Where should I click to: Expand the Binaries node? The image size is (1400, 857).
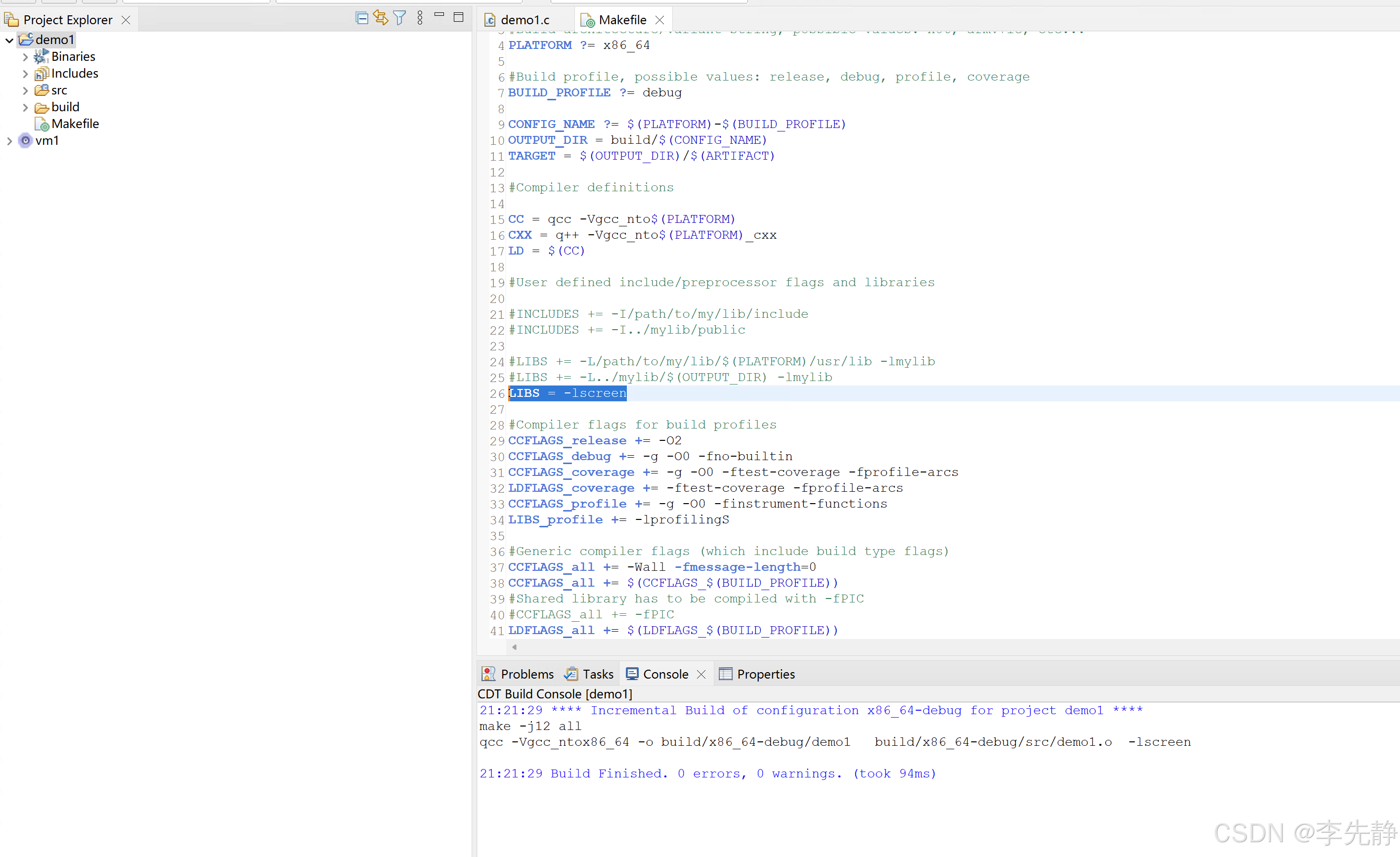coord(26,57)
